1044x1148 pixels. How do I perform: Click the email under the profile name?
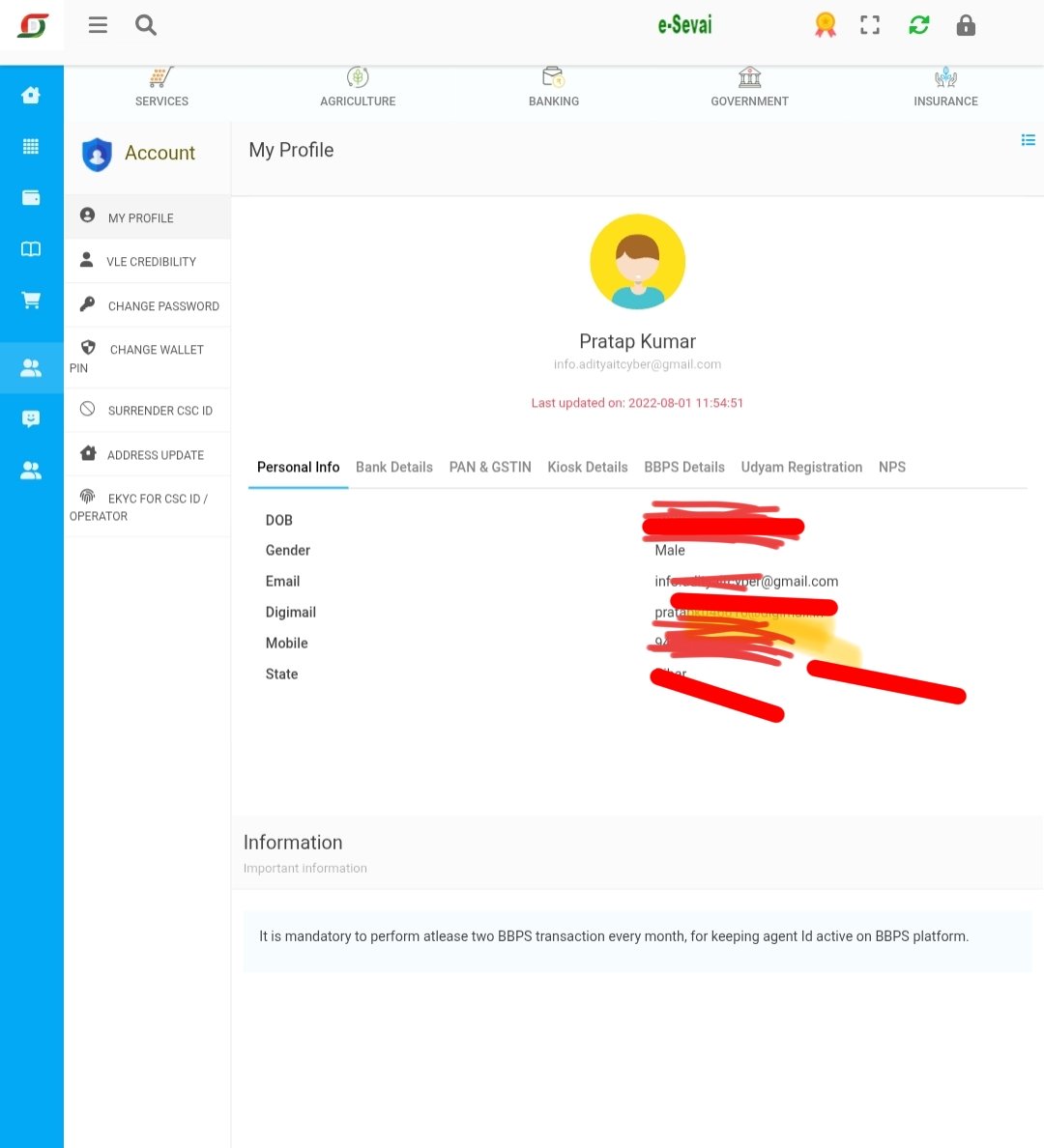pyautogui.click(x=637, y=364)
